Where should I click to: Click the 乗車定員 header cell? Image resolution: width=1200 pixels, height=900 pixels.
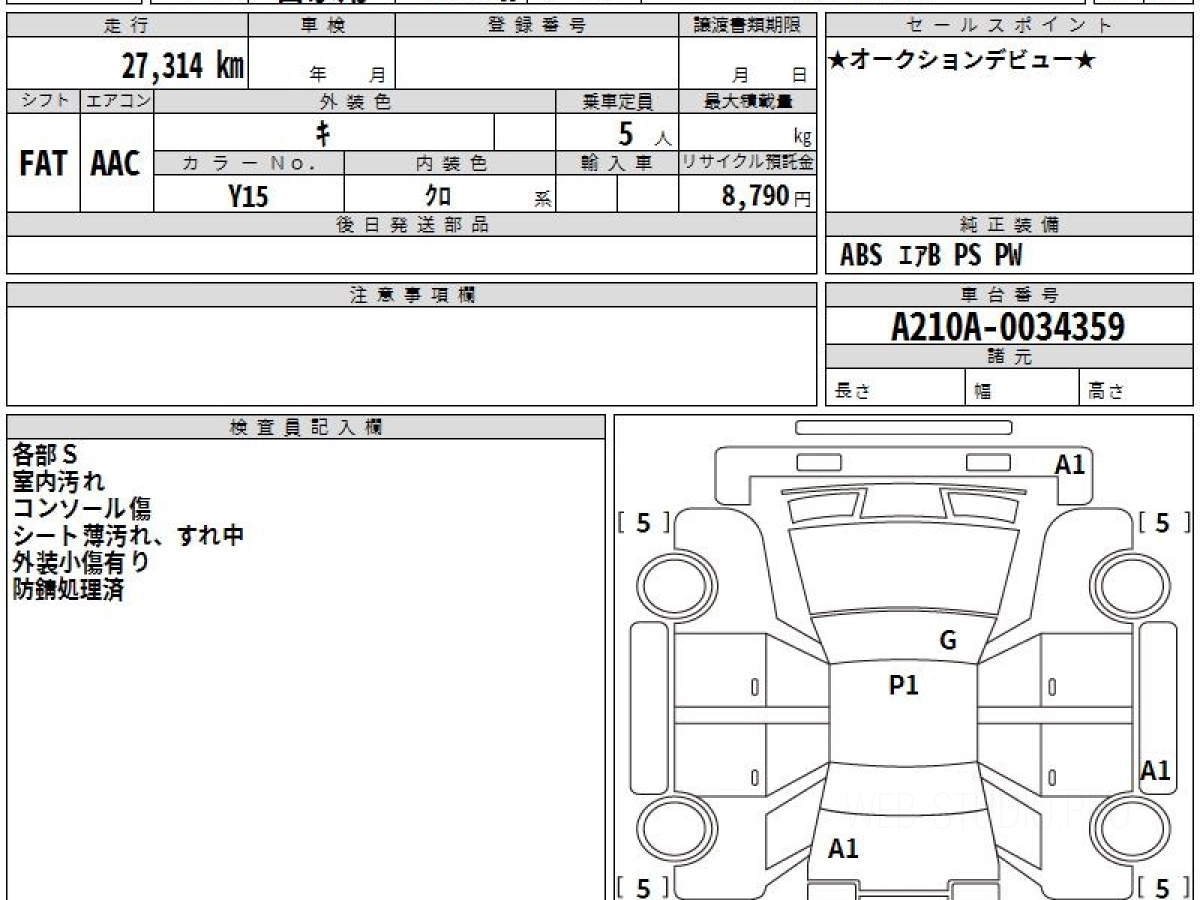coord(617,101)
